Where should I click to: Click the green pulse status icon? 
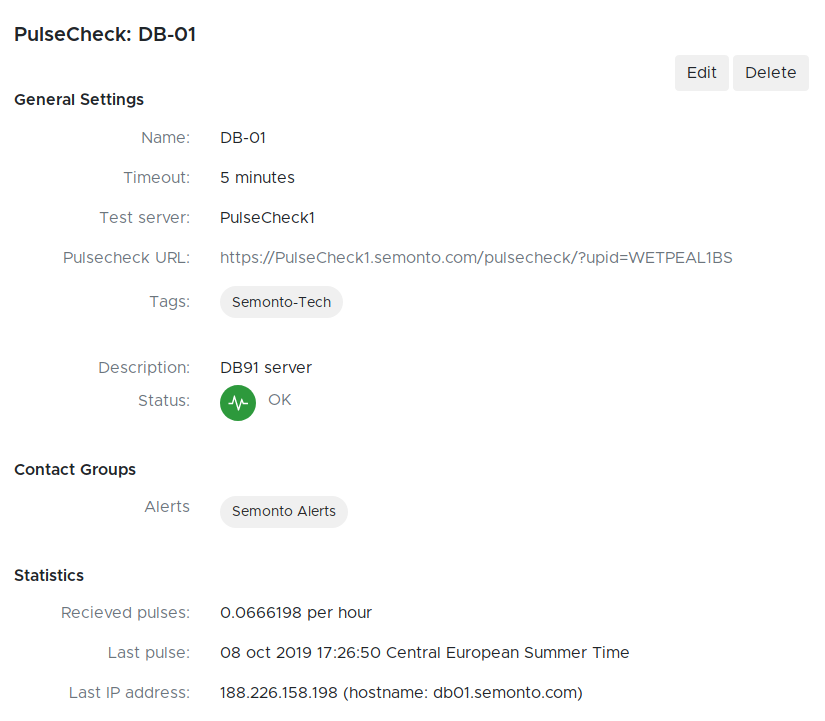238,403
